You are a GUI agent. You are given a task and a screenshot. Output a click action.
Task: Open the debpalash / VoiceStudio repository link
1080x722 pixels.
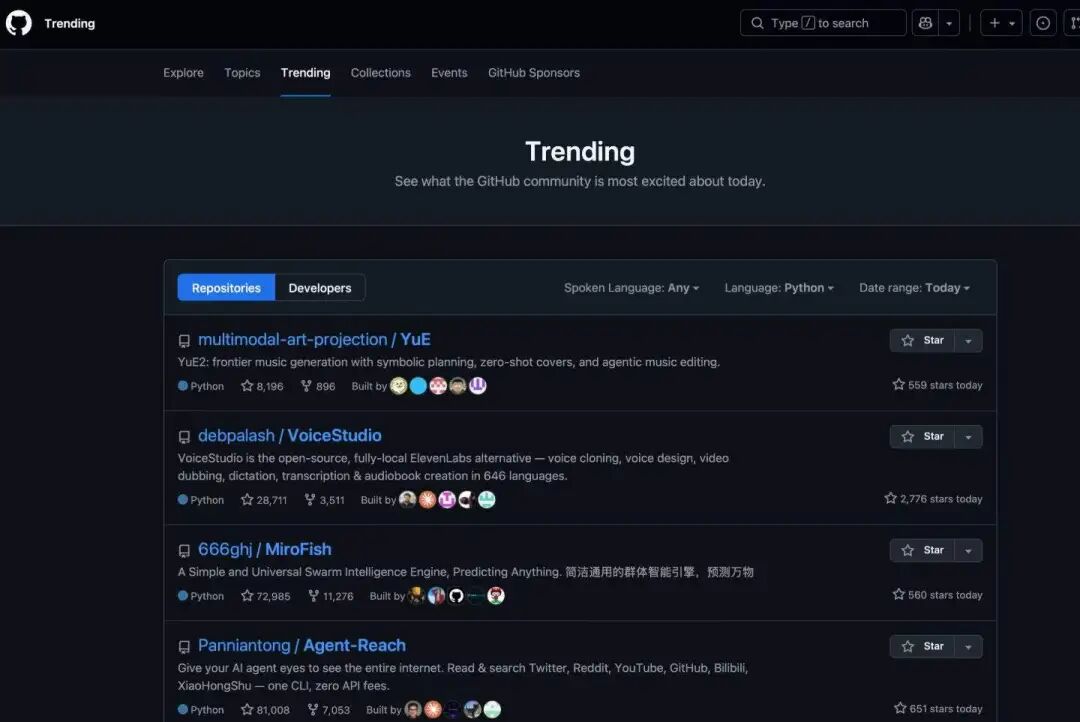point(290,435)
